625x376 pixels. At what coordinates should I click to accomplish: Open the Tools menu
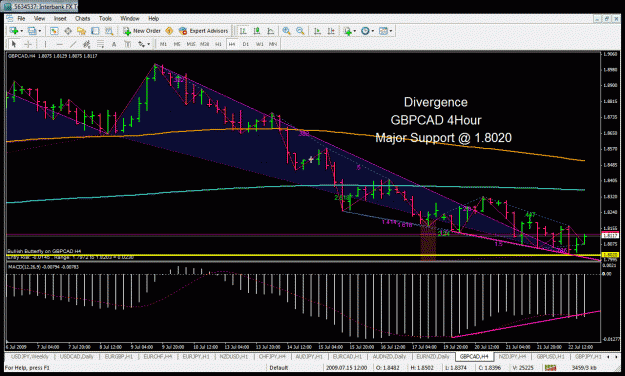105,18
